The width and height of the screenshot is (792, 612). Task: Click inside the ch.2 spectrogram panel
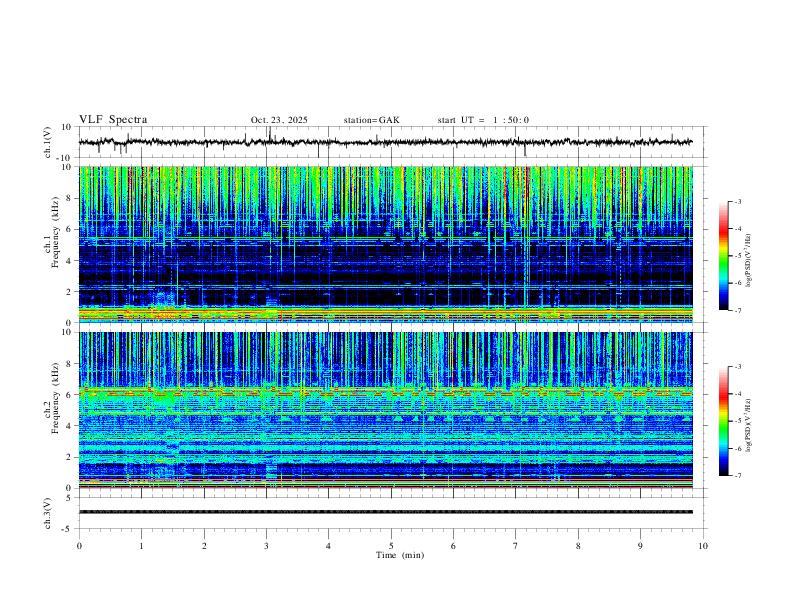[385, 410]
